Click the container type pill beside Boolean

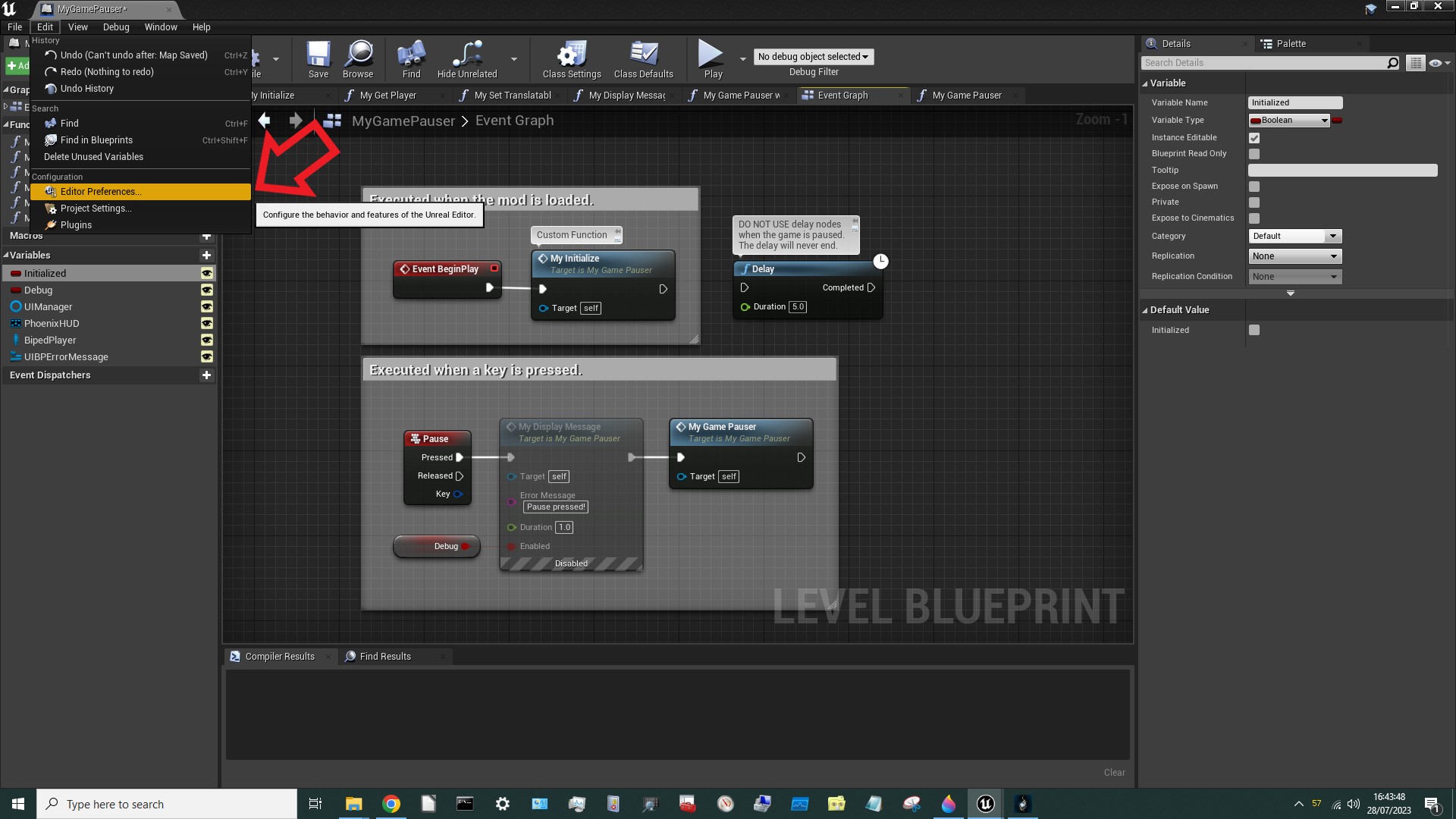tap(1337, 121)
